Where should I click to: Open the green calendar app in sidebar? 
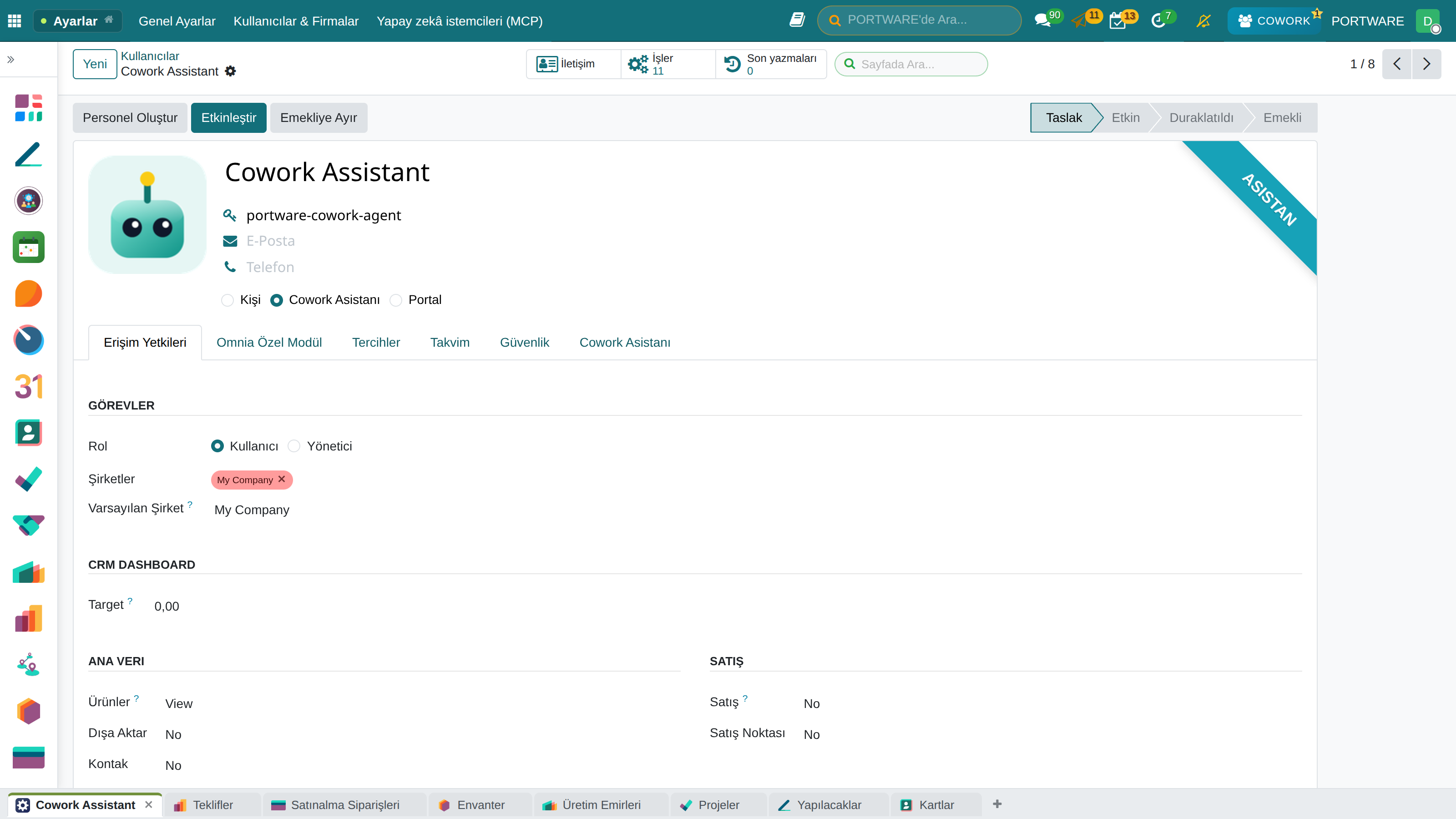tap(28, 247)
